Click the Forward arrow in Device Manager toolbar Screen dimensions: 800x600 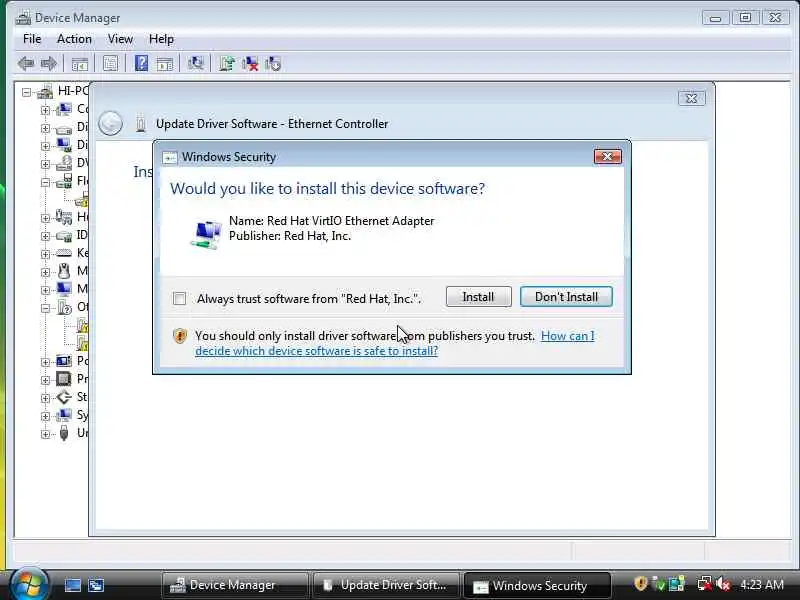click(x=48, y=64)
